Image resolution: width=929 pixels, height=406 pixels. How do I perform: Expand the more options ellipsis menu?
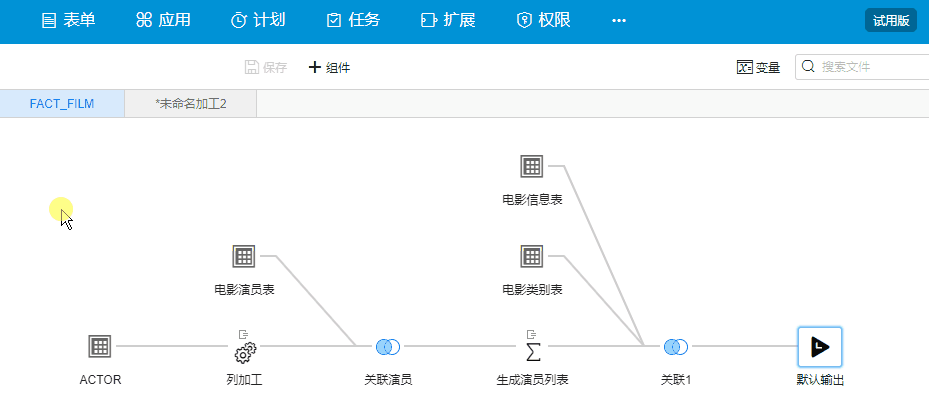tap(619, 20)
